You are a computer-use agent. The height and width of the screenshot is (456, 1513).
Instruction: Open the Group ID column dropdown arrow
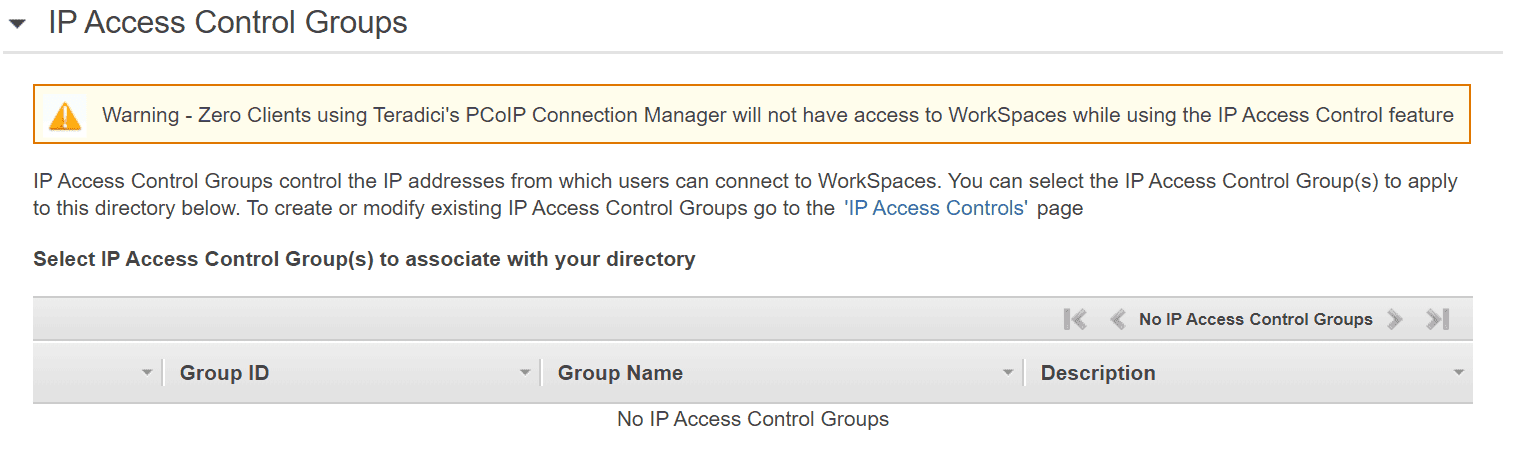coord(525,373)
